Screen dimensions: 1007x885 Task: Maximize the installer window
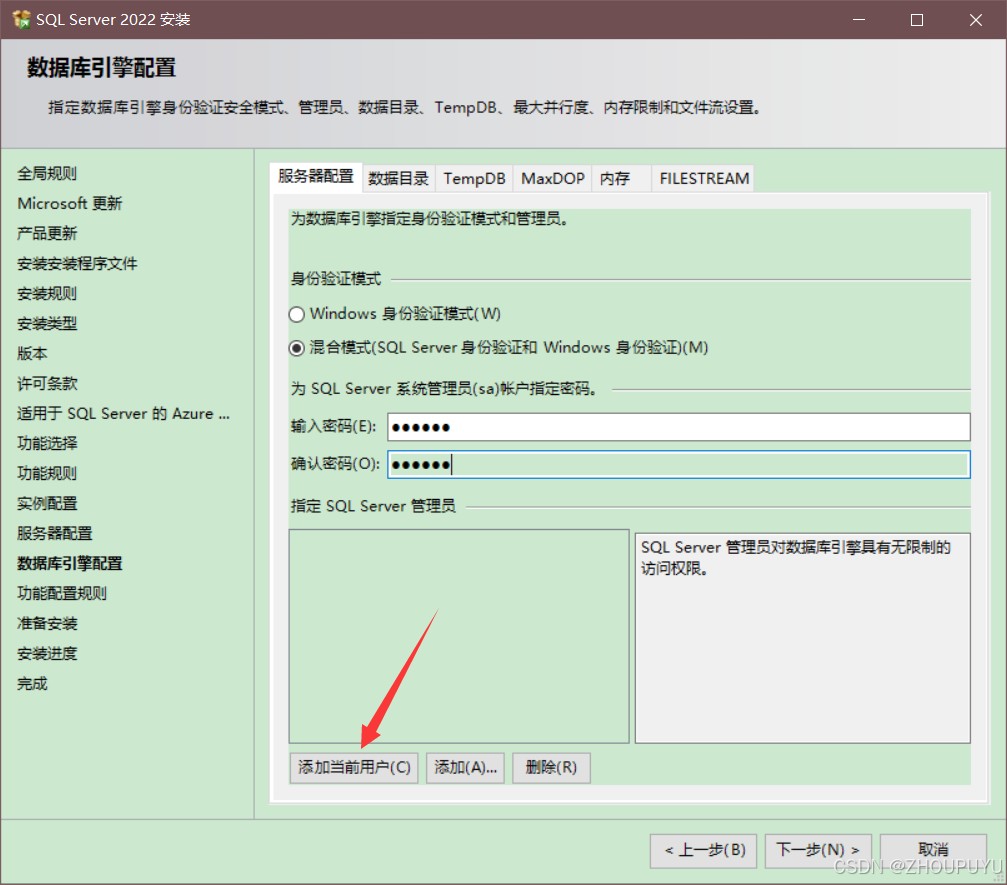(x=917, y=20)
